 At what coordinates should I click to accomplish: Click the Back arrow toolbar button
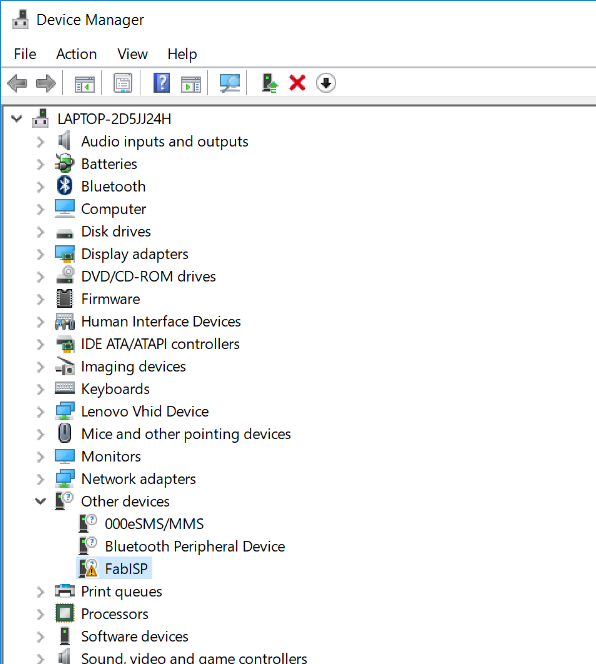[17, 83]
